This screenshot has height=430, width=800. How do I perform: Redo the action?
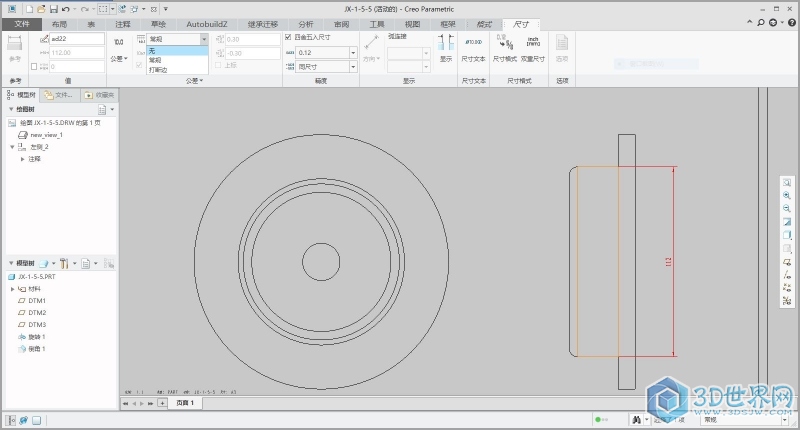(85, 9)
